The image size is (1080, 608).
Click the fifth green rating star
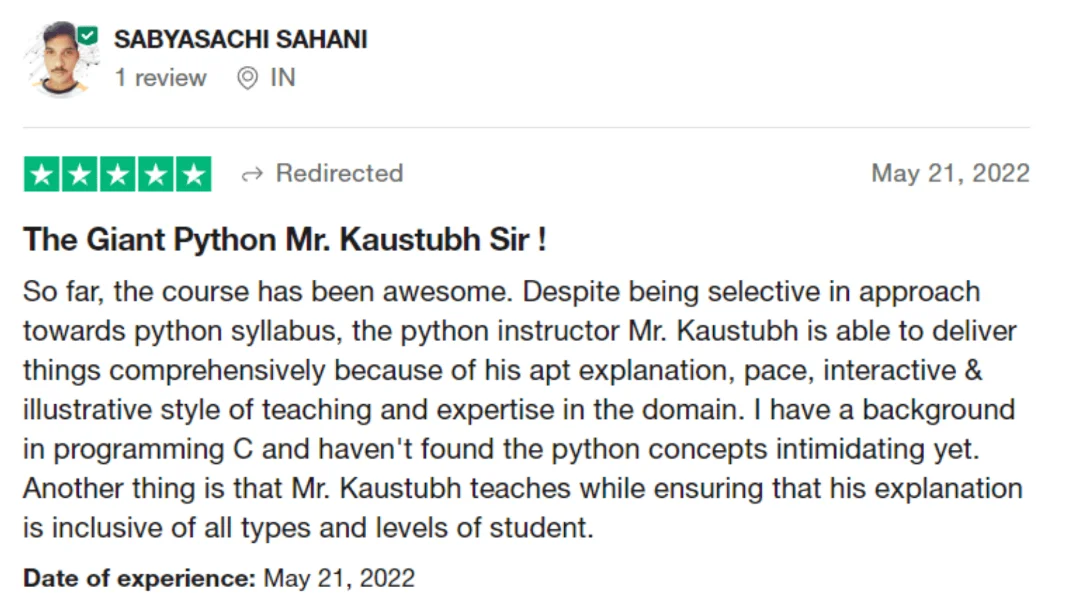click(x=194, y=174)
